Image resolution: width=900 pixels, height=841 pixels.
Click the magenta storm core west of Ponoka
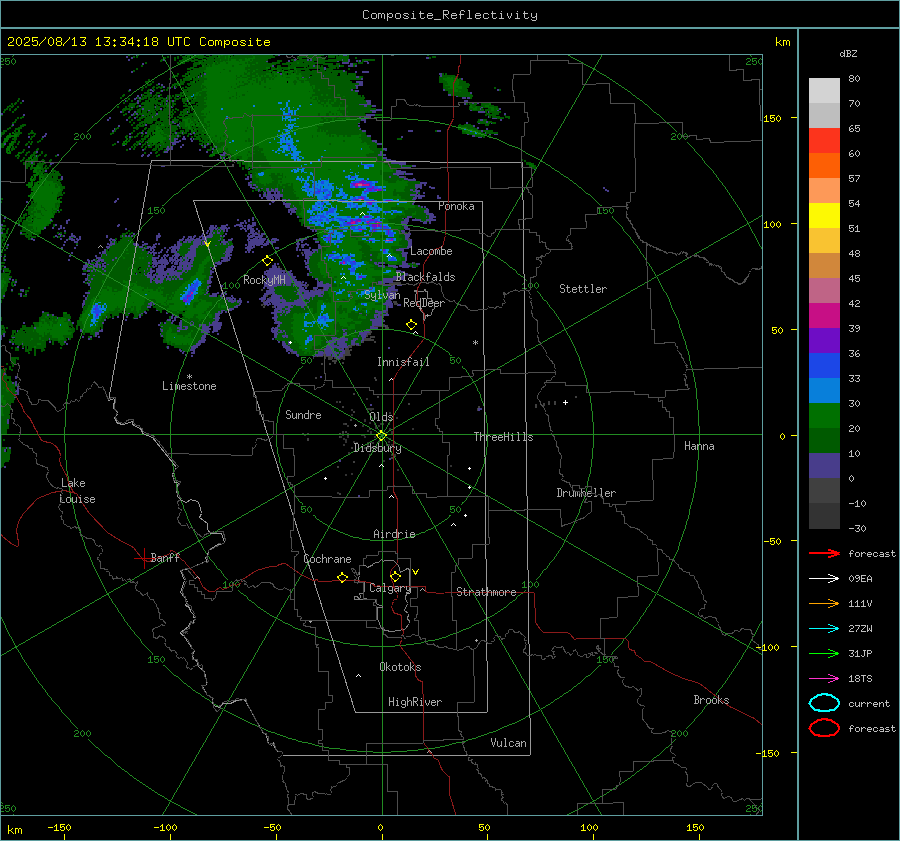362,184
